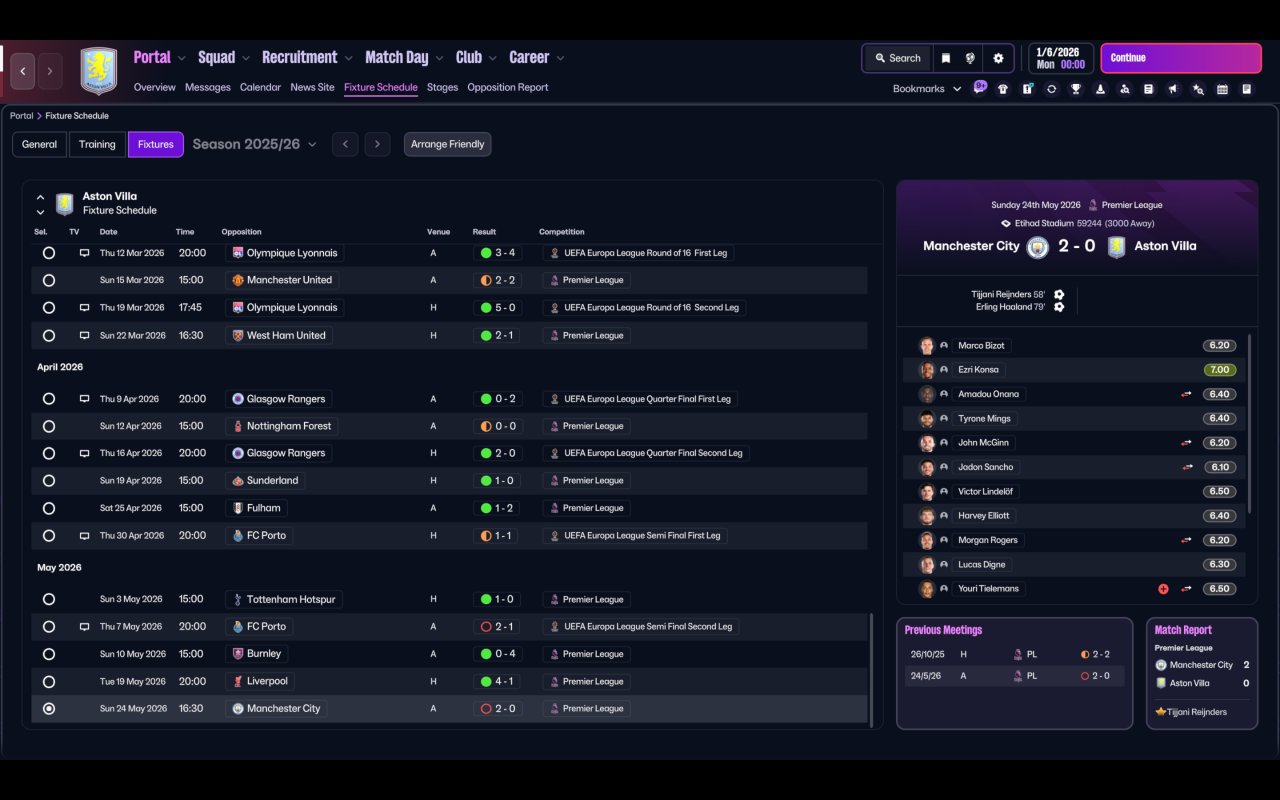Image resolution: width=1280 pixels, height=800 pixels.
Task: Click the Manchester City badge in match panel
Action: 1037,247
